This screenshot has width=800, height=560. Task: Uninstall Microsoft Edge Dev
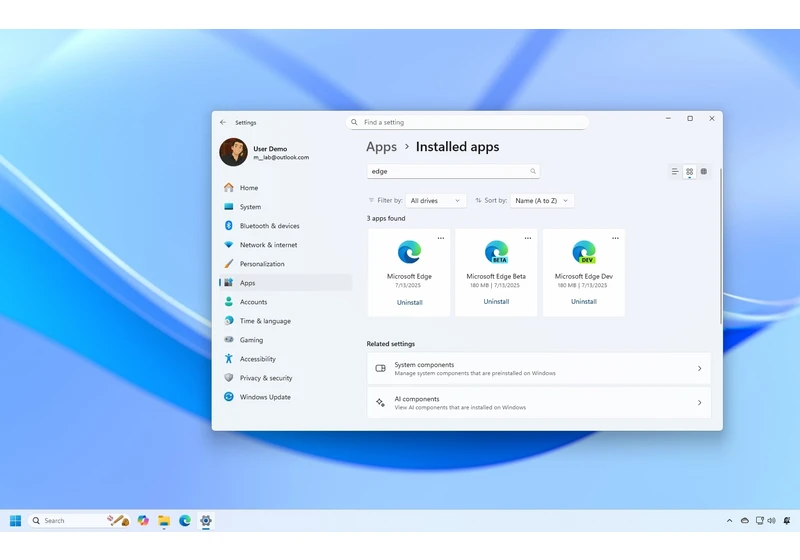(584, 301)
